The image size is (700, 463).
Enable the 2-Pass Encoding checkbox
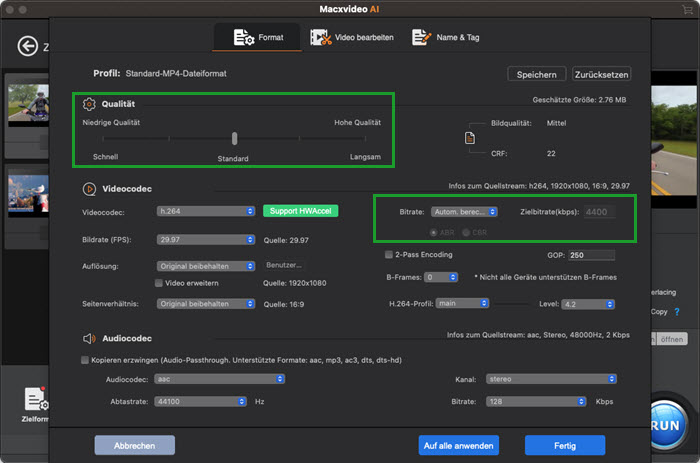click(x=389, y=254)
